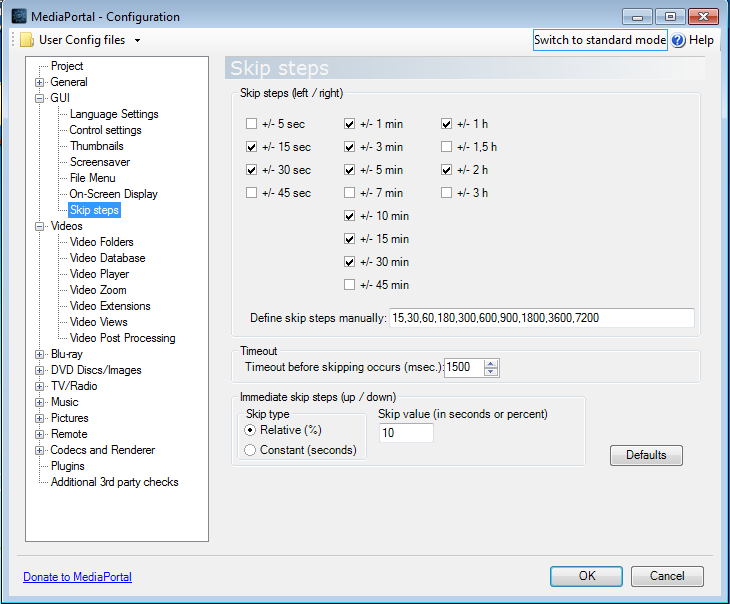Click the Help label in toolbar
The width and height of the screenshot is (730, 604).
pos(701,40)
